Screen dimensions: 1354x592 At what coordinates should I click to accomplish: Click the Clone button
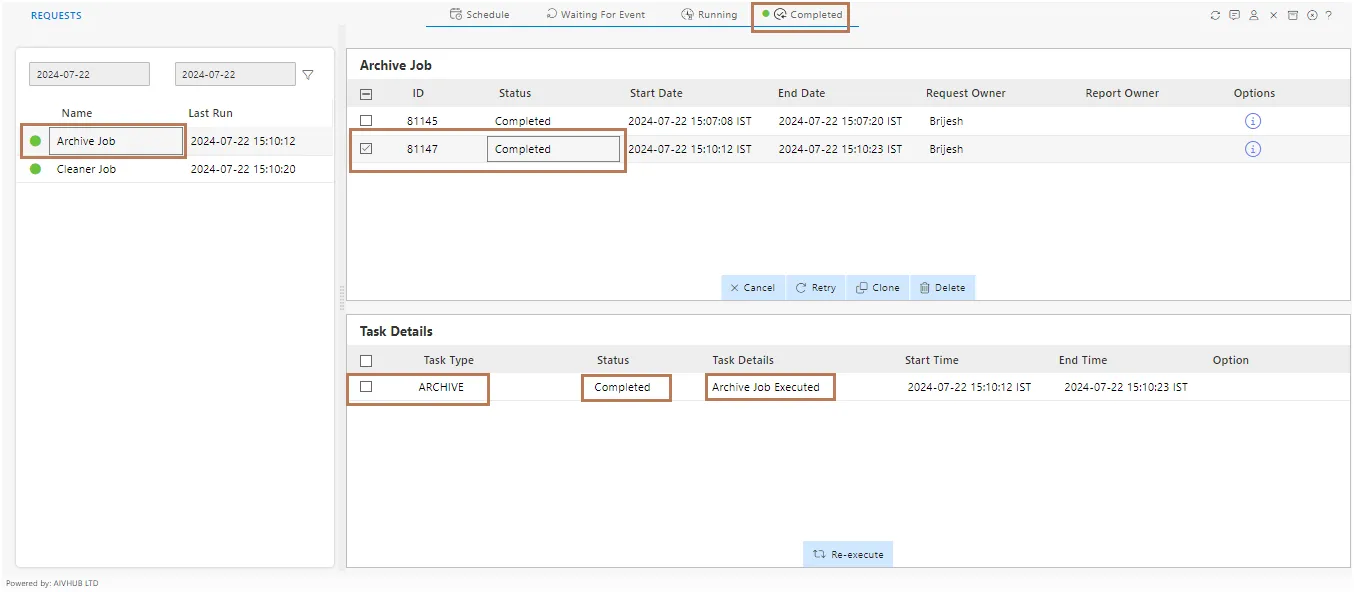click(878, 288)
